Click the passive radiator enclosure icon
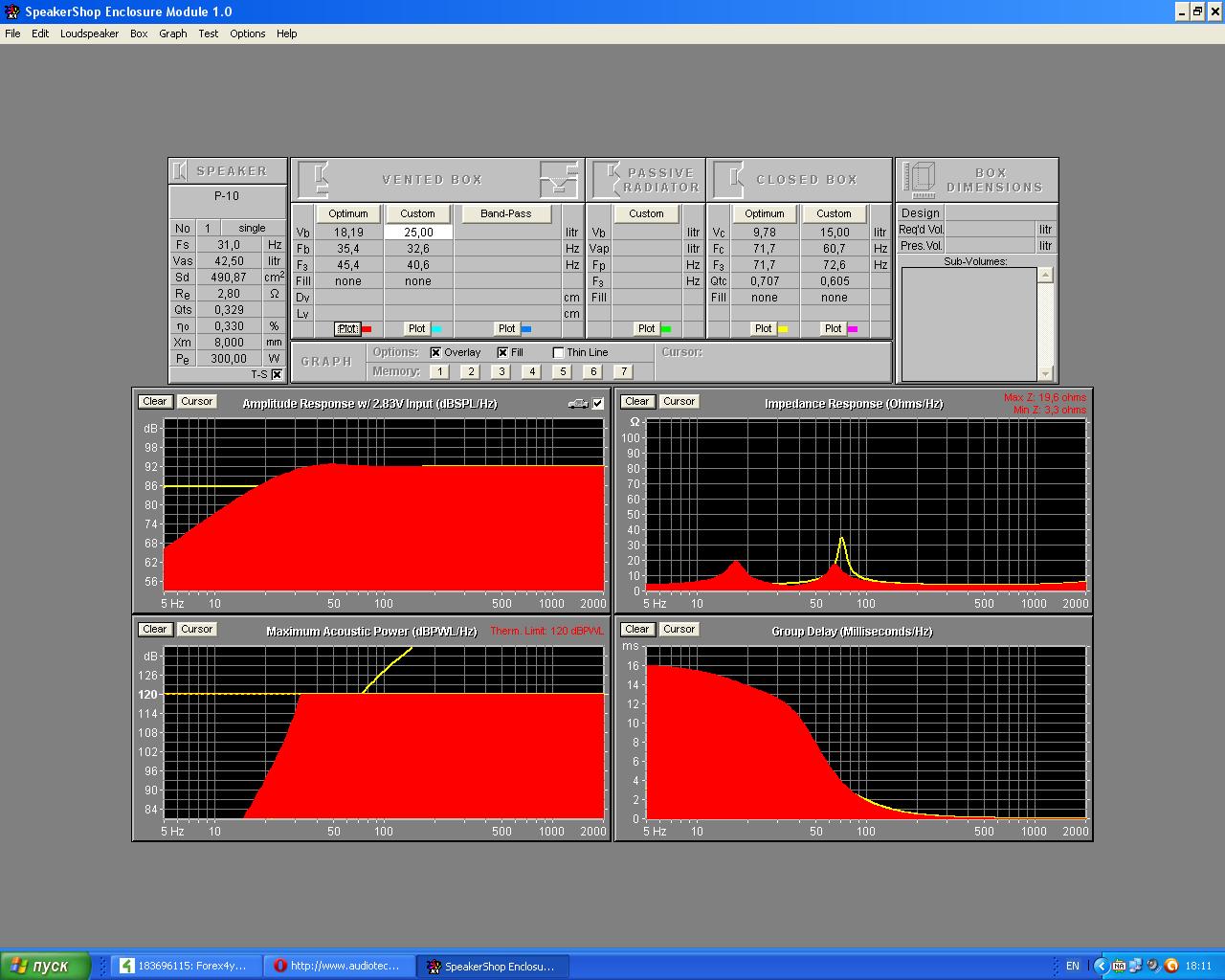1225x980 pixels. tap(607, 179)
